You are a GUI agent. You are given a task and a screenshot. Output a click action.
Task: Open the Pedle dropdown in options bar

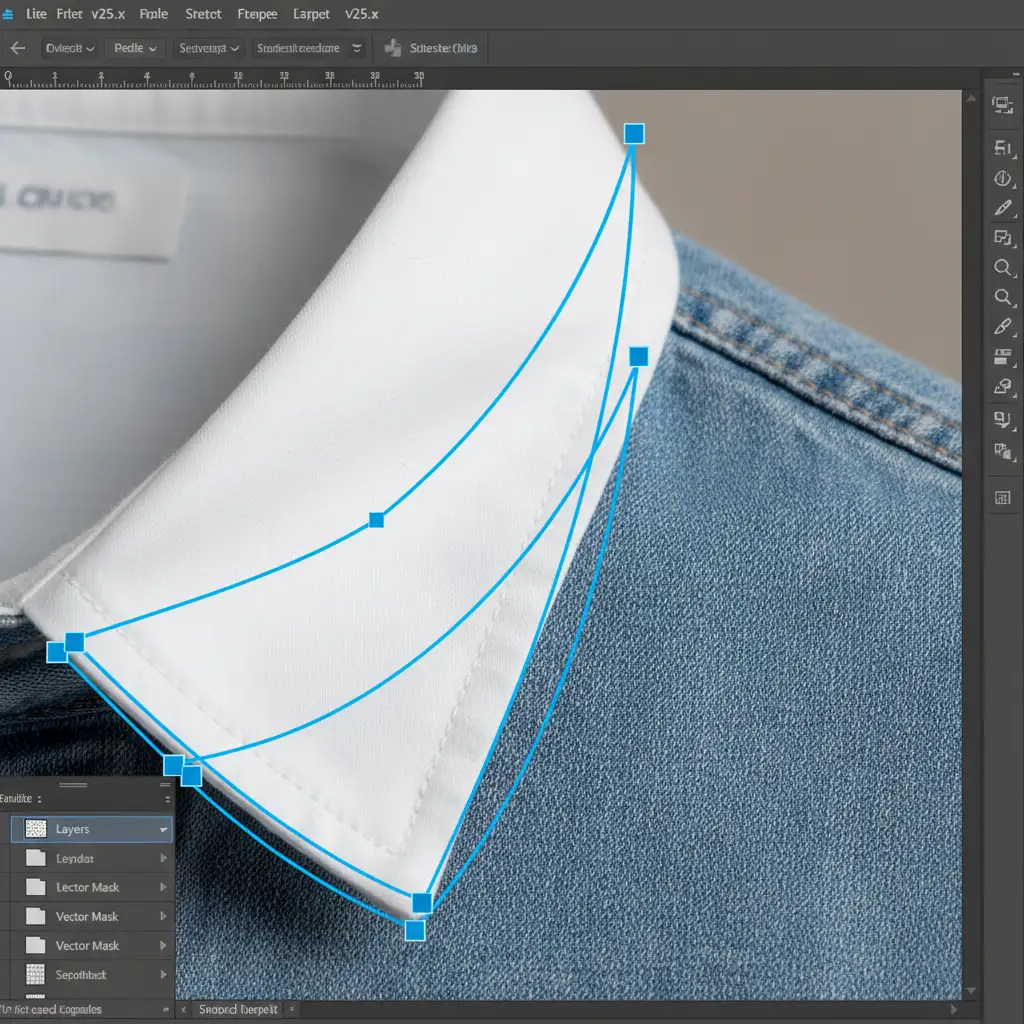click(136, 48)
